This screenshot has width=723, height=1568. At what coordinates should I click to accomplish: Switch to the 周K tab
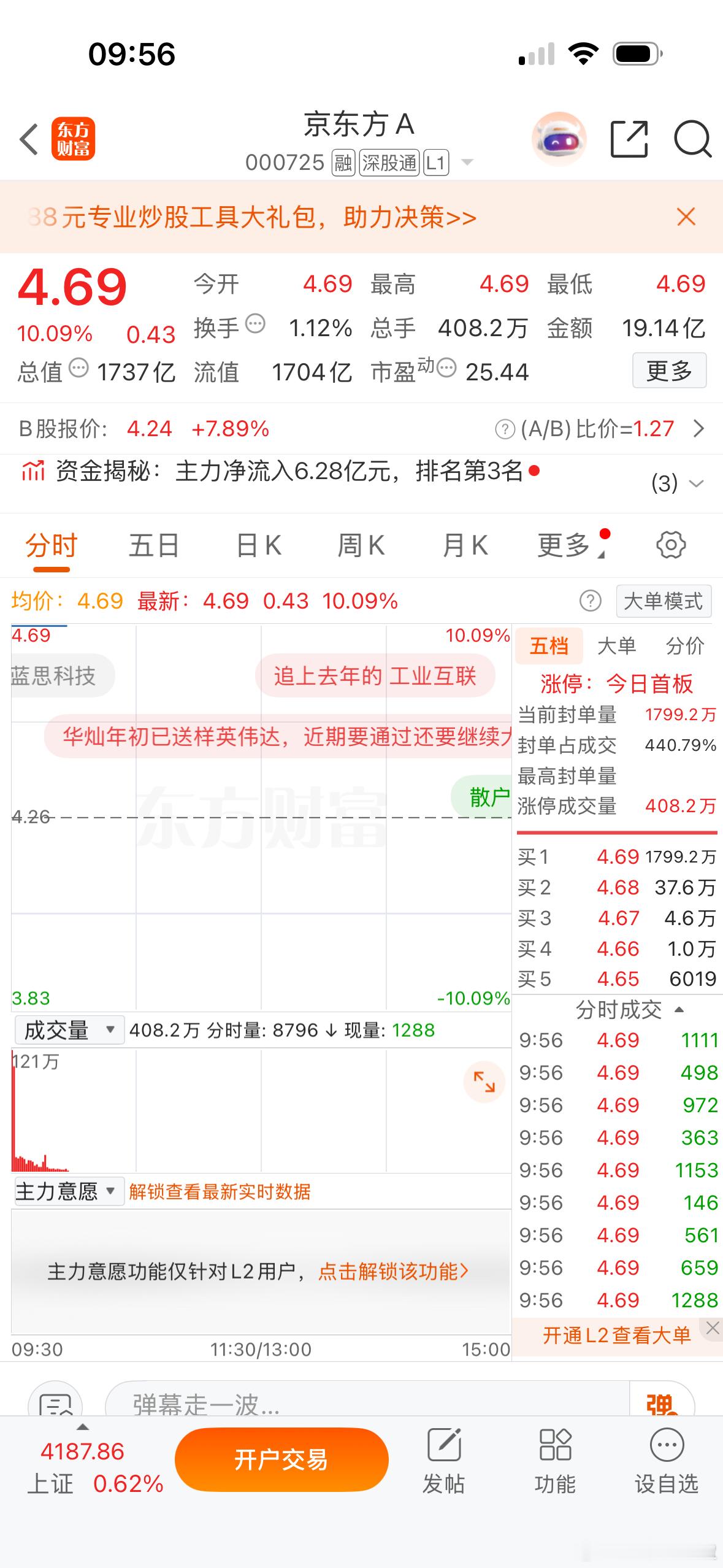[361, 545]
